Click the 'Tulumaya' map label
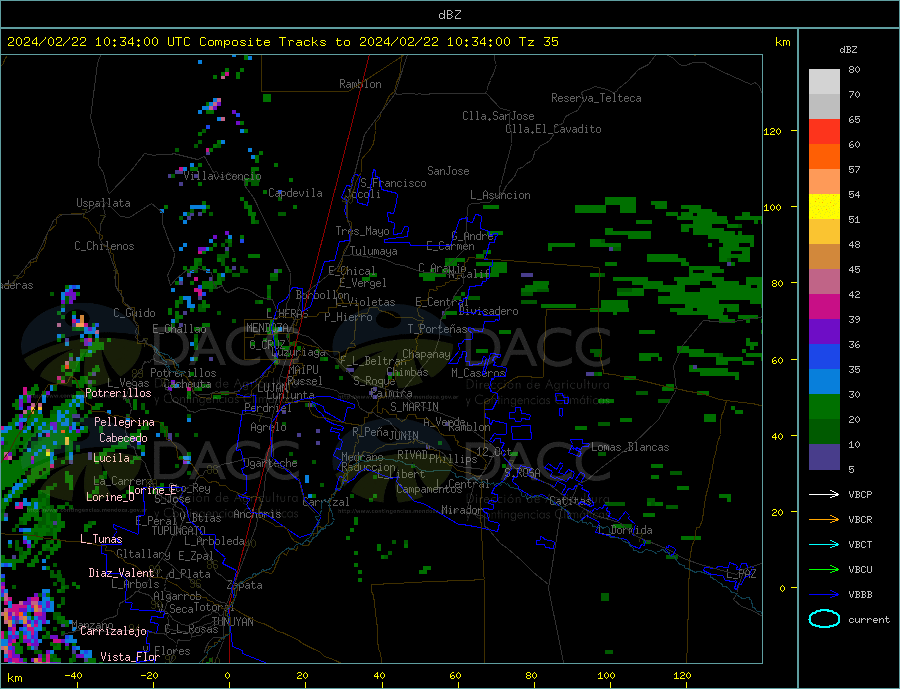This screenshot has width=900, height=689. click(373, 251)
